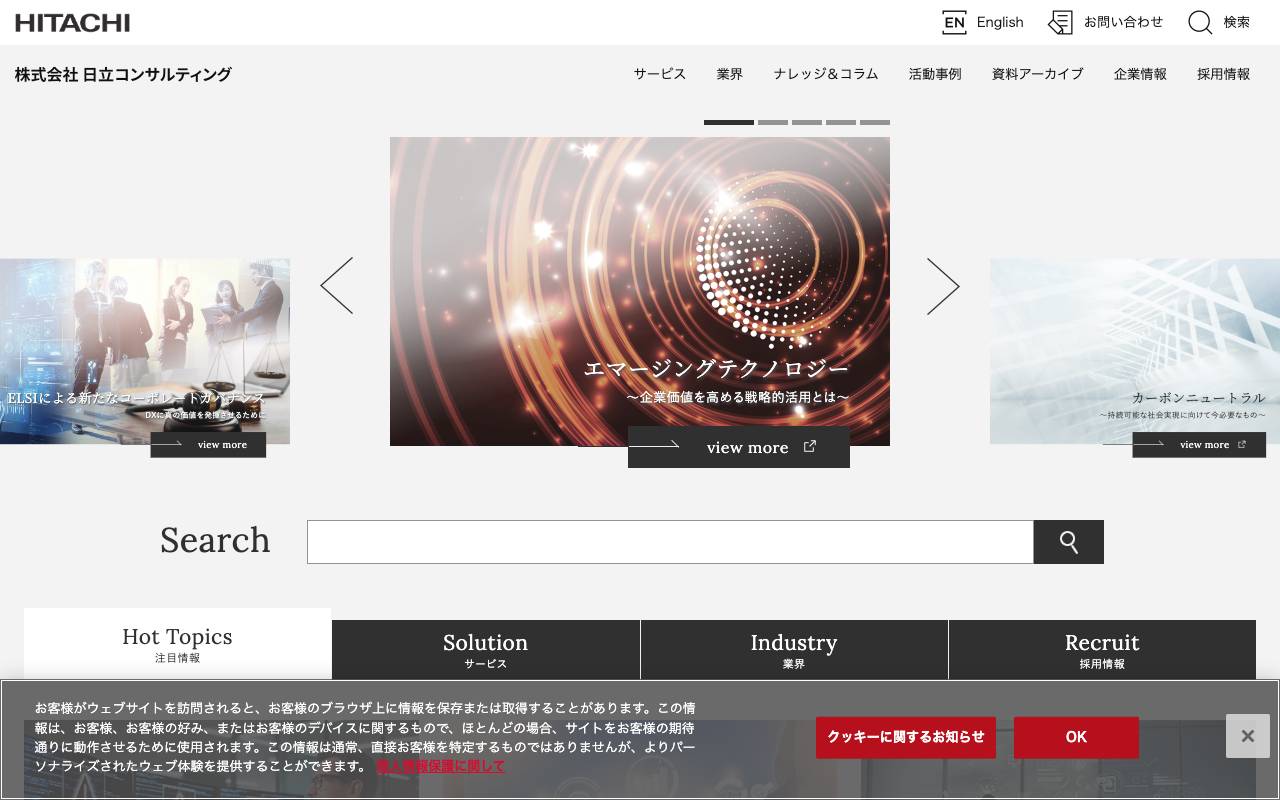The image size is (1280, 800).
Task: Switch to the Hot Topics tab
Action: [x=177, y=645]
